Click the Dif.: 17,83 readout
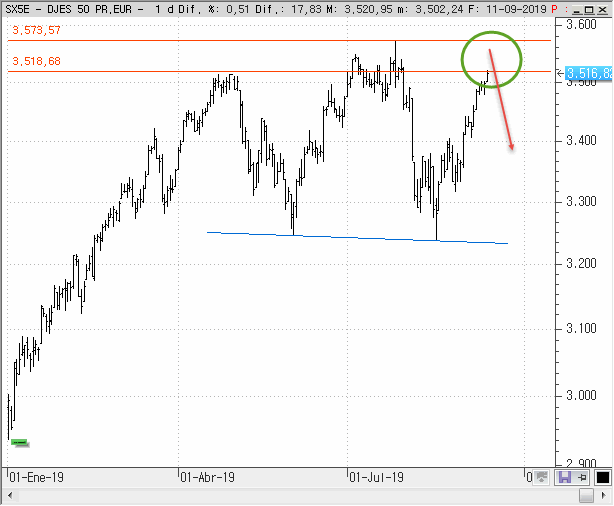The width and height of the screenshot is (614, 506). [x=289, y=9]
